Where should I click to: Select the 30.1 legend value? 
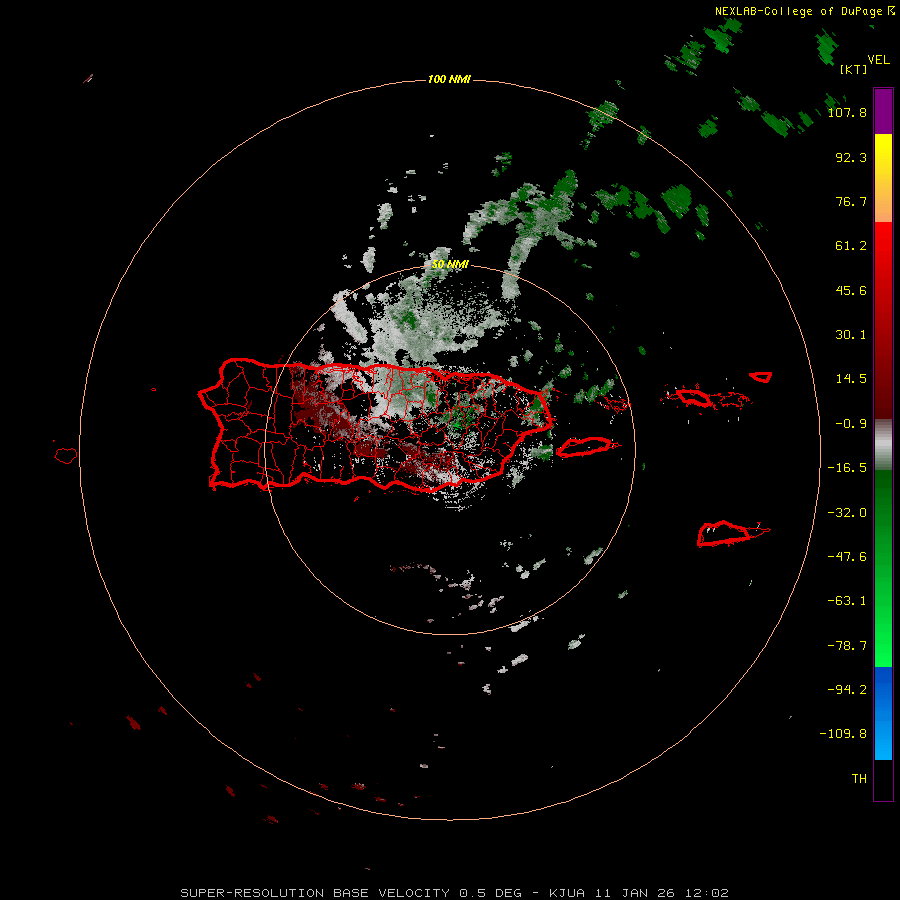851,335
